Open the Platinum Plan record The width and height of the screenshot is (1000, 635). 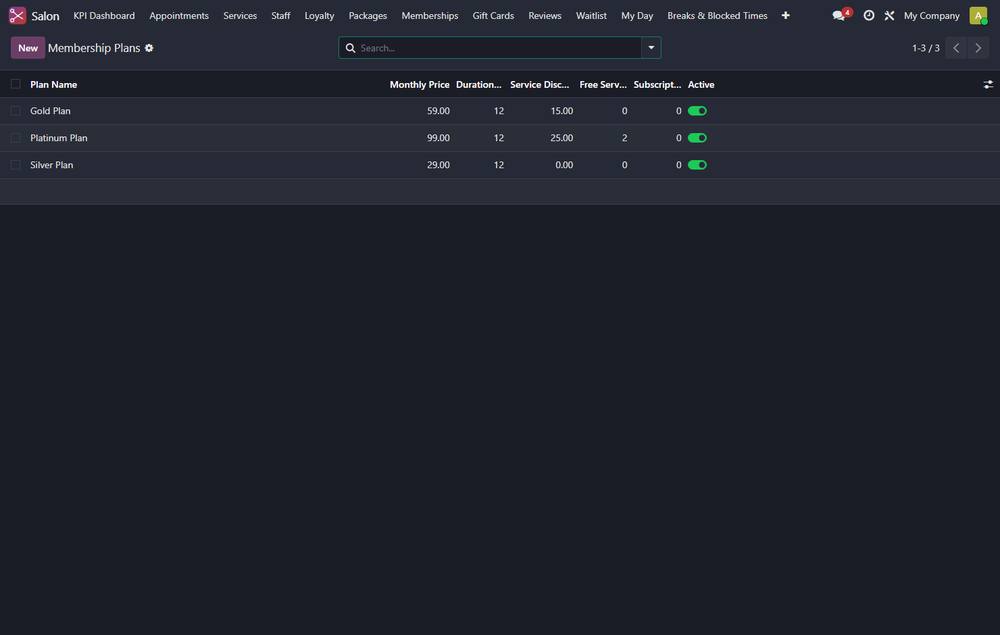[x=59, y=138]
